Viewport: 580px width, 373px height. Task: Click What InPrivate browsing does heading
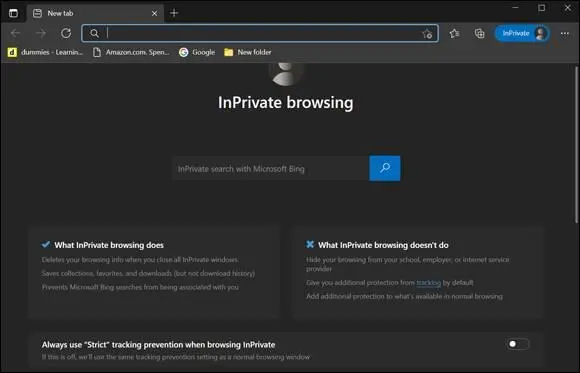[x=109, y=245]
